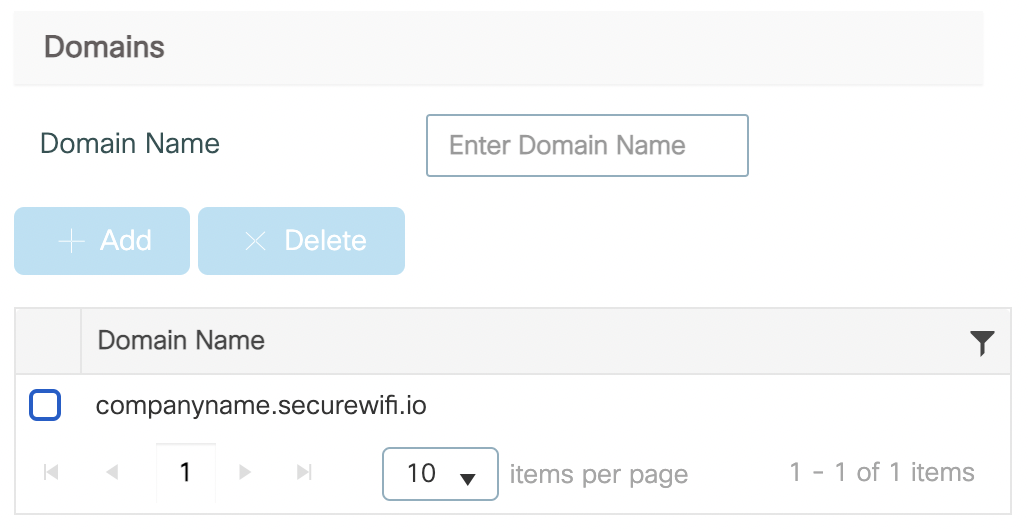Go to the first page of domains

(51, 472)
